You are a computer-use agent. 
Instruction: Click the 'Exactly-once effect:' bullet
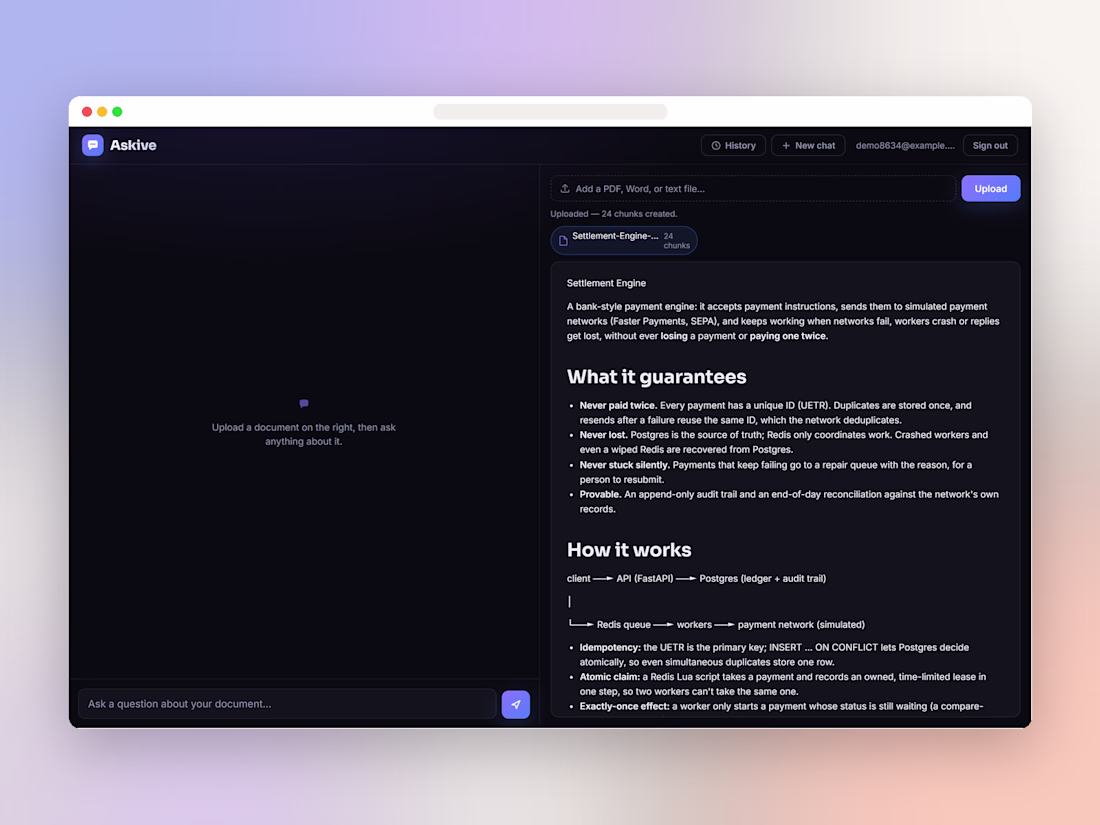click(x=781, y=706)
